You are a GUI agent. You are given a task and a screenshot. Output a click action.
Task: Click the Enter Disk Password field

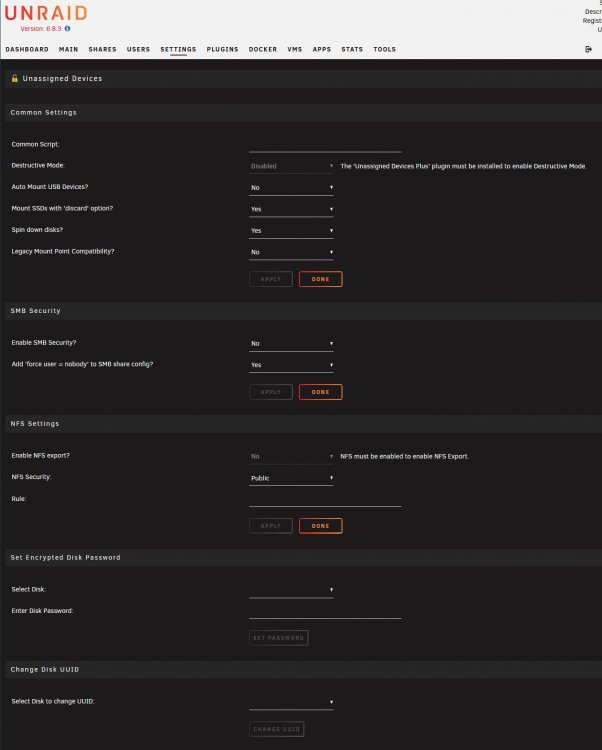click(x=325, y=612)
